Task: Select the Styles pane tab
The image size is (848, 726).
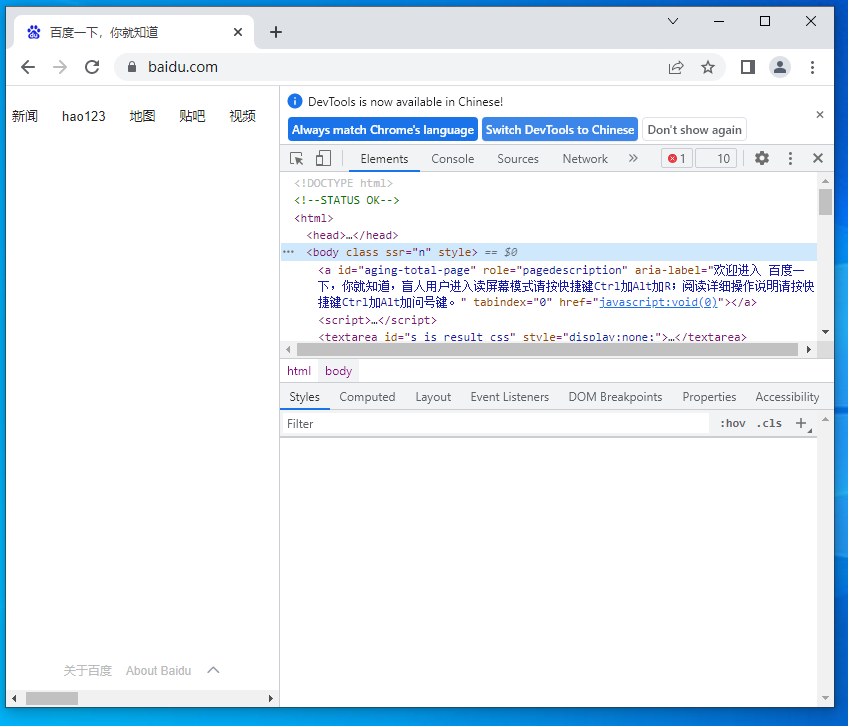Action: (x=304, y=397)
